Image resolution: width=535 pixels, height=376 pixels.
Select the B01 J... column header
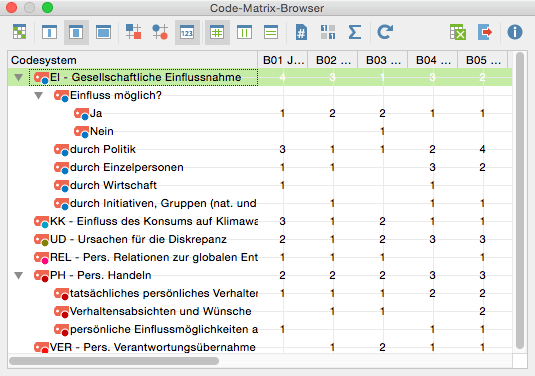pos(283,60)
